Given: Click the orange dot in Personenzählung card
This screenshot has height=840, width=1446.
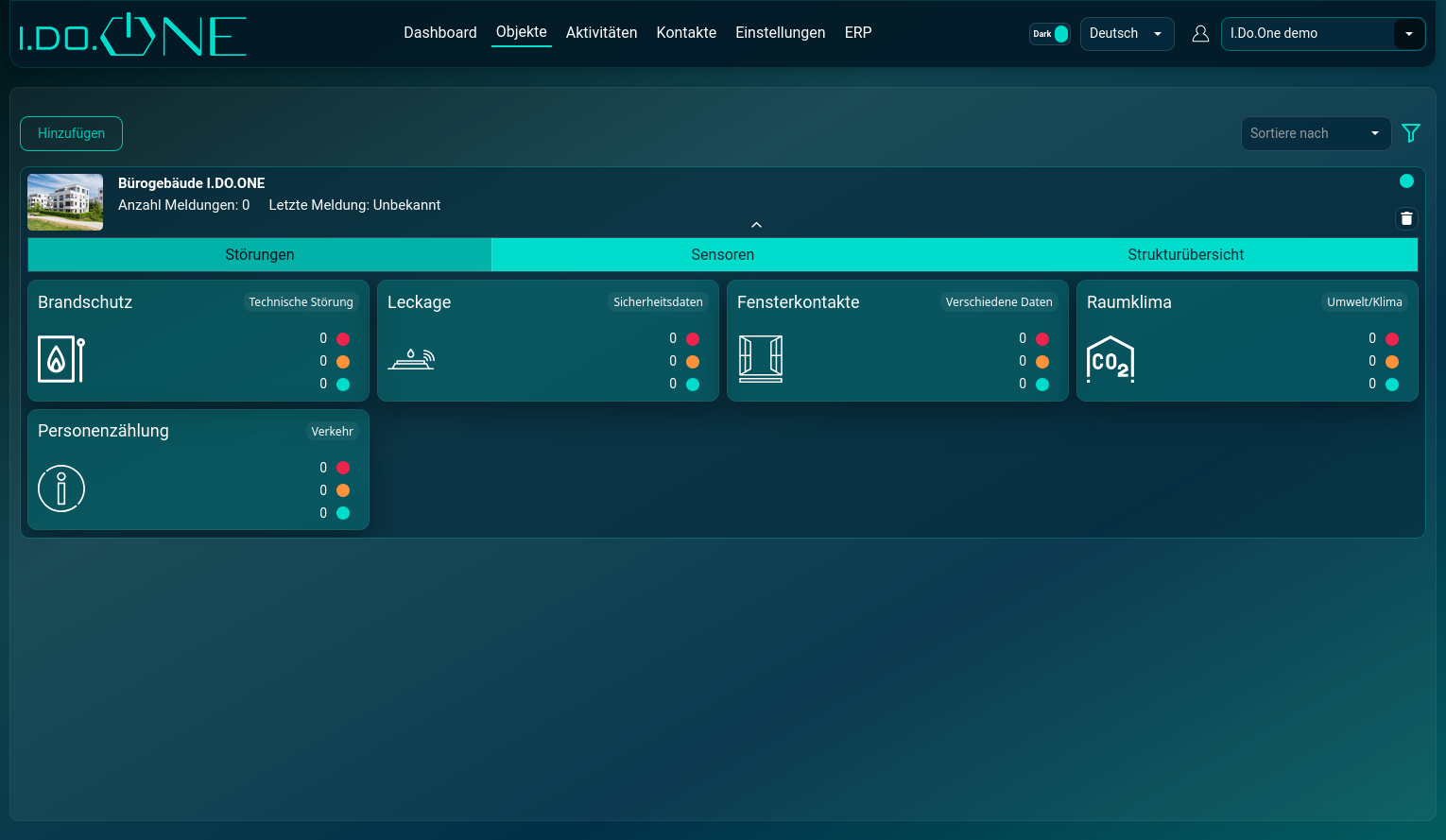Looking at the screenshot, I should pyautogui.click(x=343, y=490).
